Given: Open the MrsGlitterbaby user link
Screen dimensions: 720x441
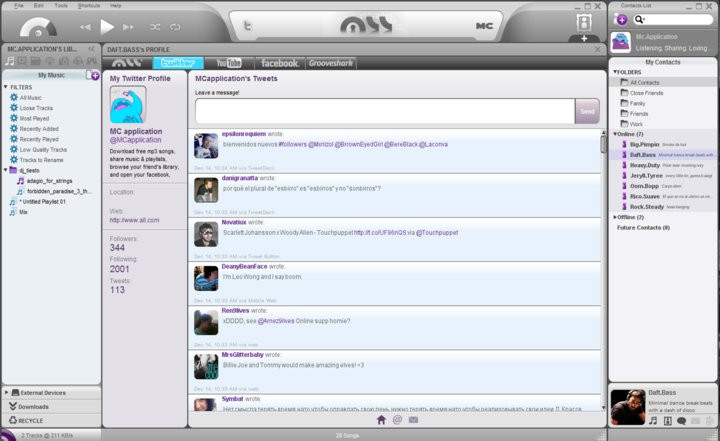Looking at the screenshot, I should [x=242, y=355].
